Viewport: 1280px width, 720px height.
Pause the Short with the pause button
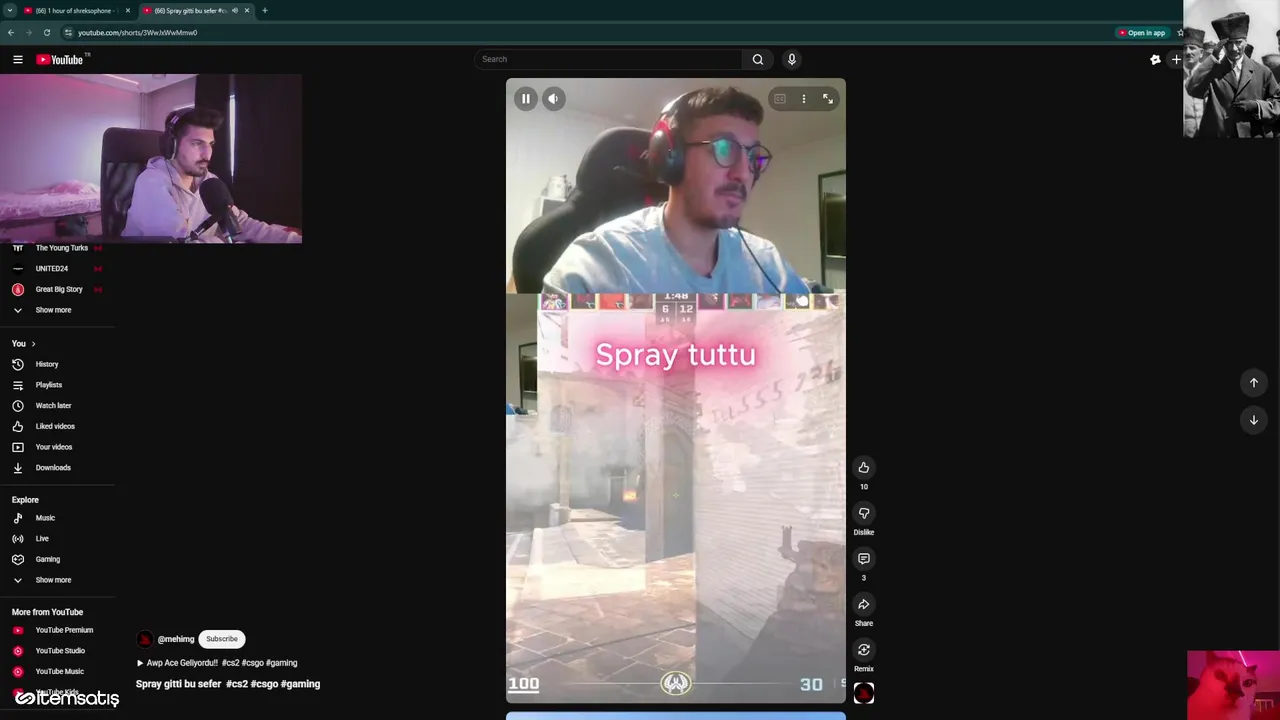[x=526, y=99]
